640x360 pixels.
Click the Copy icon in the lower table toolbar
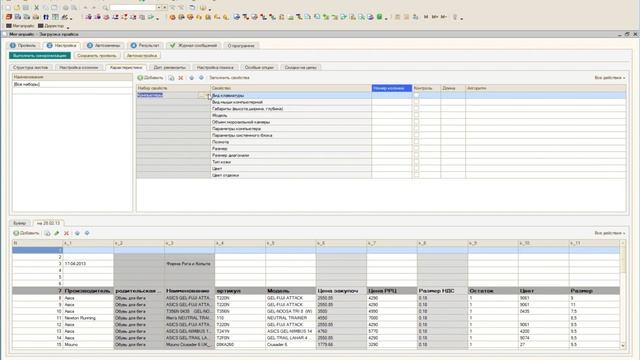[x=47, y=233]
